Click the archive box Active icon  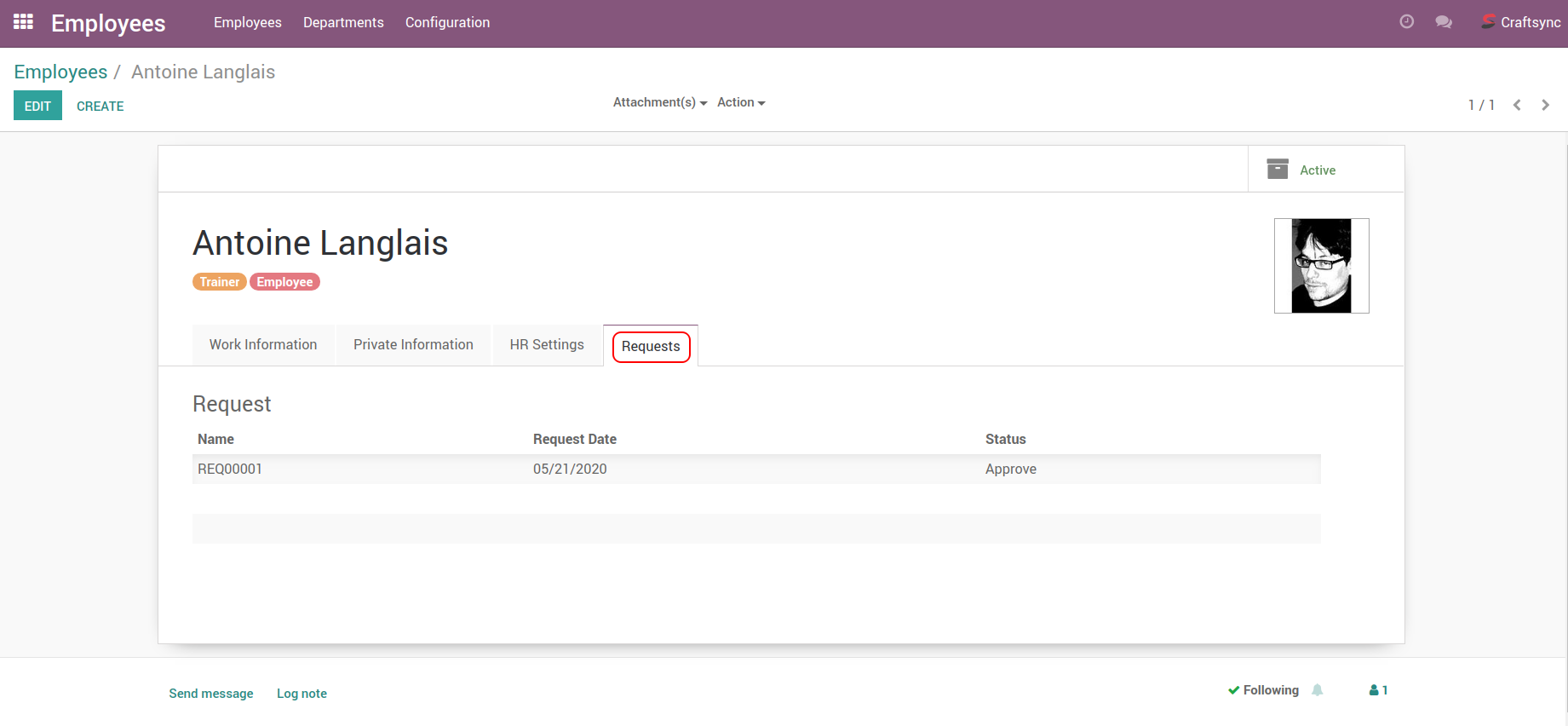(x=1278, y=170)
